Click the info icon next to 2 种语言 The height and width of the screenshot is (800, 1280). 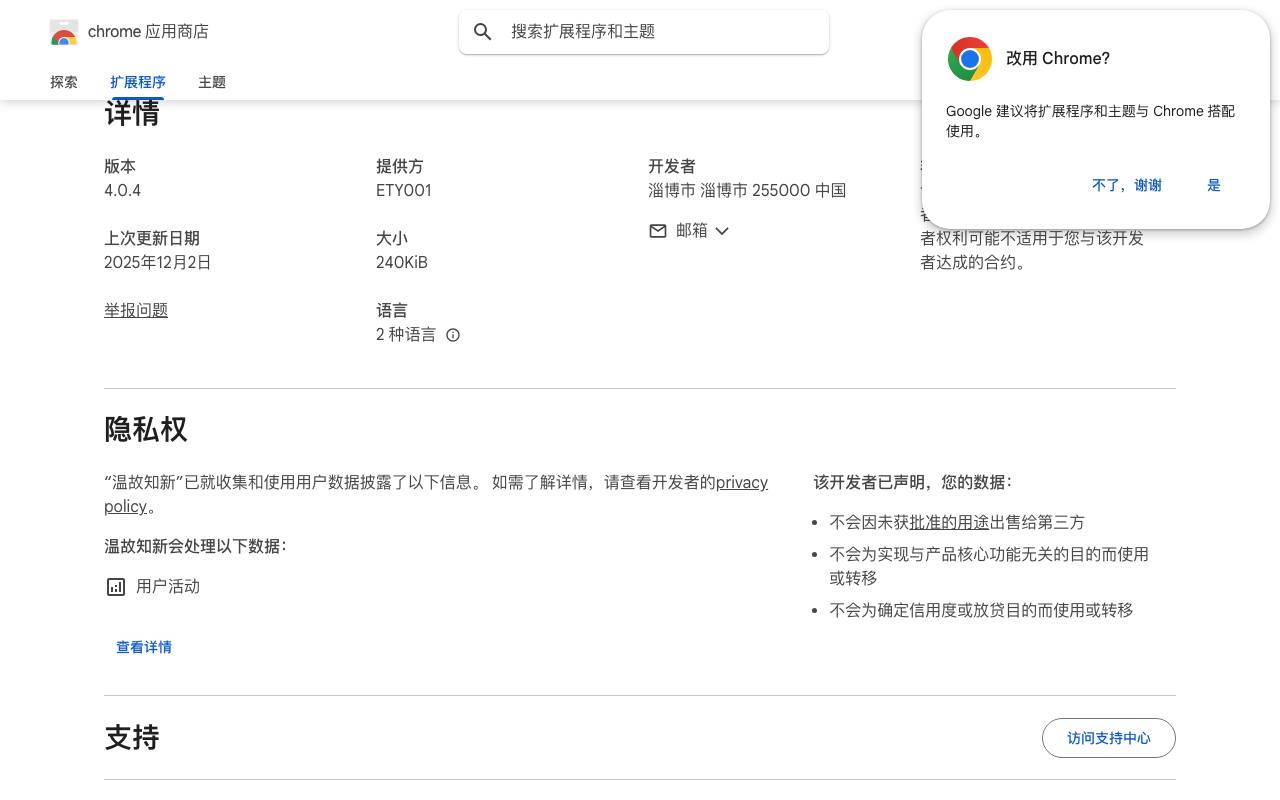(x=453, y=335)
